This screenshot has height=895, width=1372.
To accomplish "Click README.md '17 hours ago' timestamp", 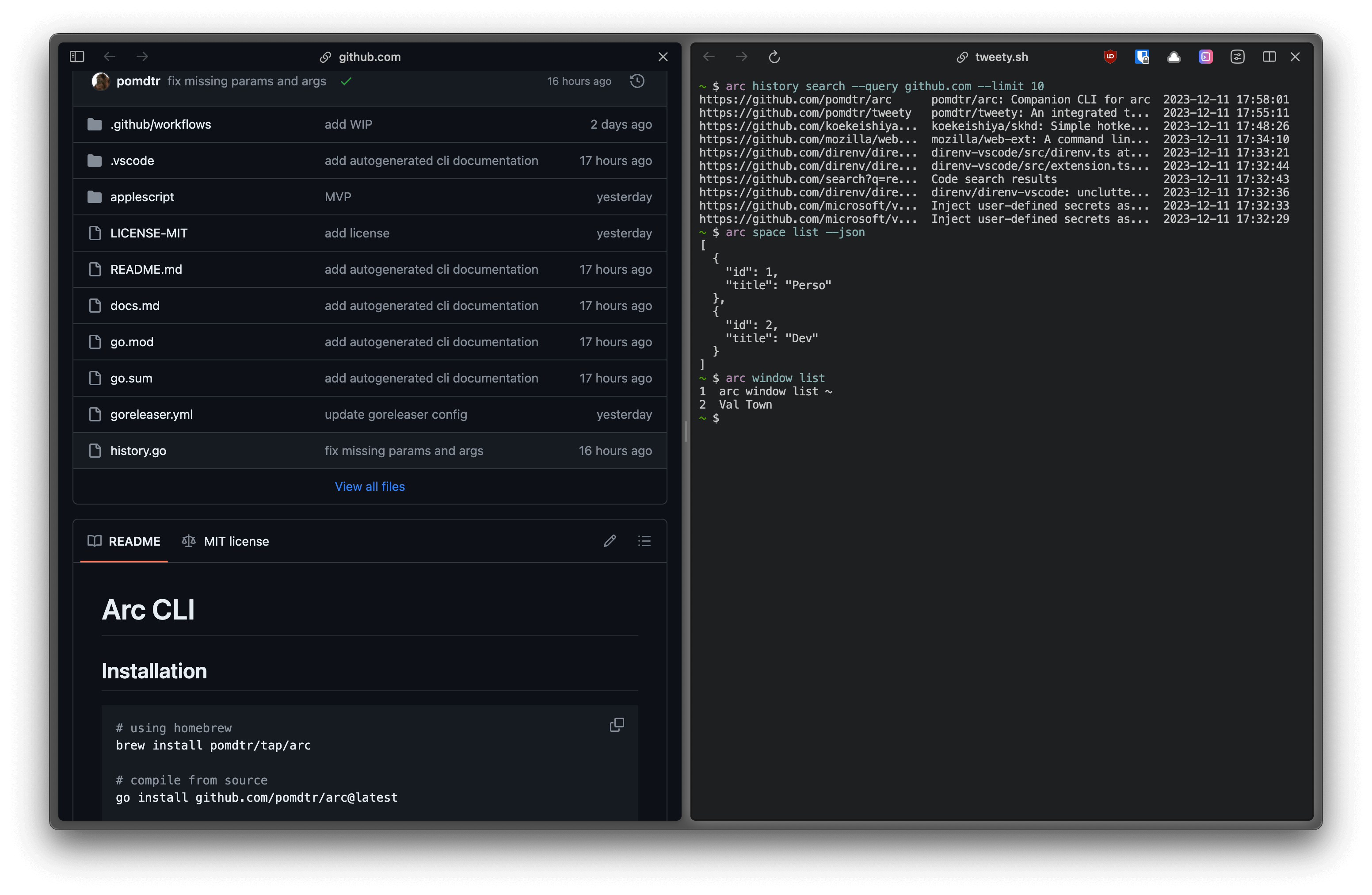I will [616, 269].
